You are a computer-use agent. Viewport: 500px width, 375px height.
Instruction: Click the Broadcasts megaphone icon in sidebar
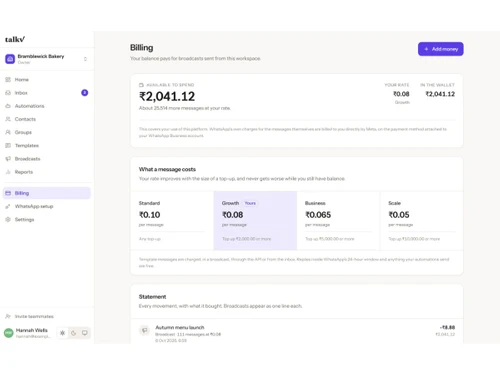pos(8,159)
